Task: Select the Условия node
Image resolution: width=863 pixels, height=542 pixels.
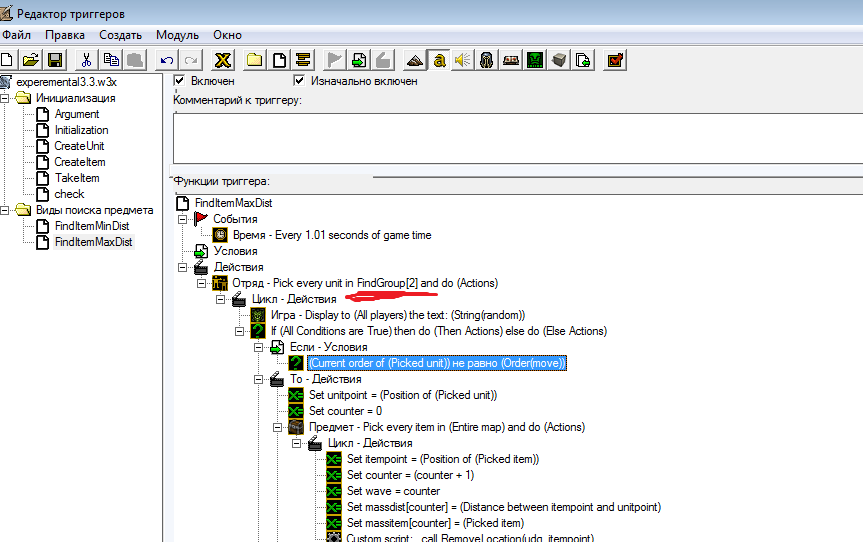Action: coord(236,251)
